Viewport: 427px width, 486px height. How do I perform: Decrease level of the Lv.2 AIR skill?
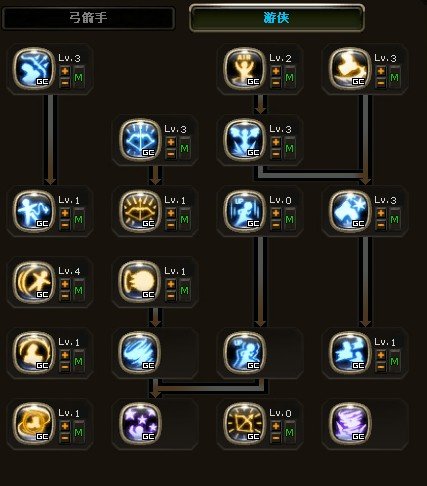pos(276,82)
